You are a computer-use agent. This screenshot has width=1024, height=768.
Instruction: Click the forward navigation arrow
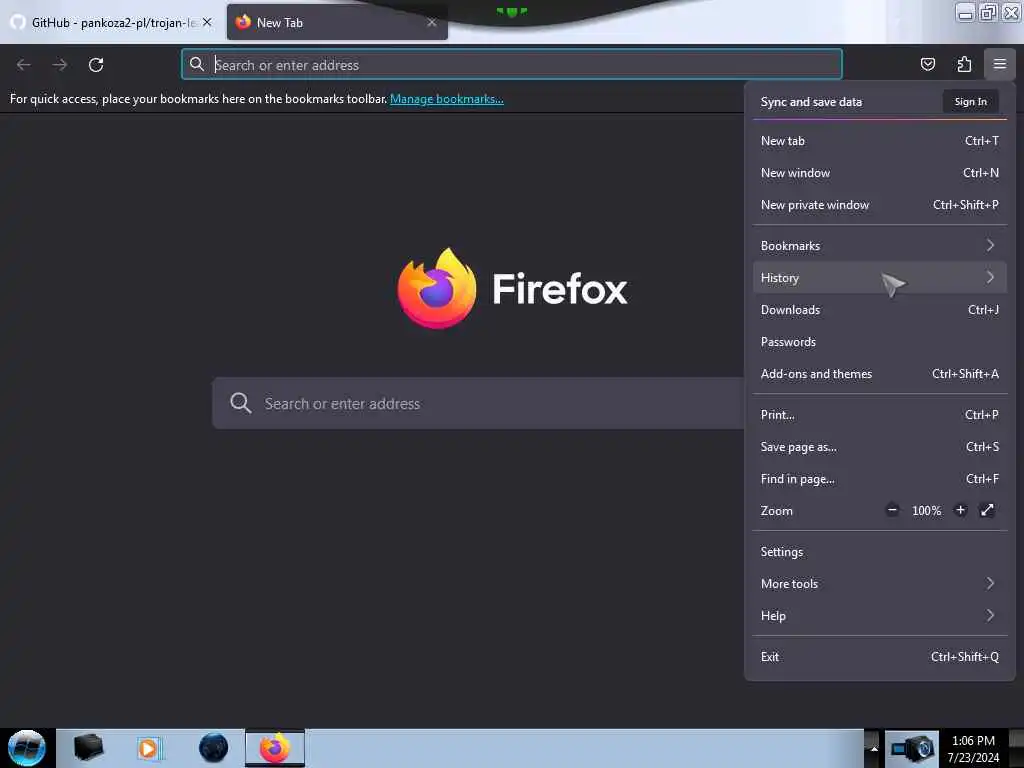[x=59, y=65]
